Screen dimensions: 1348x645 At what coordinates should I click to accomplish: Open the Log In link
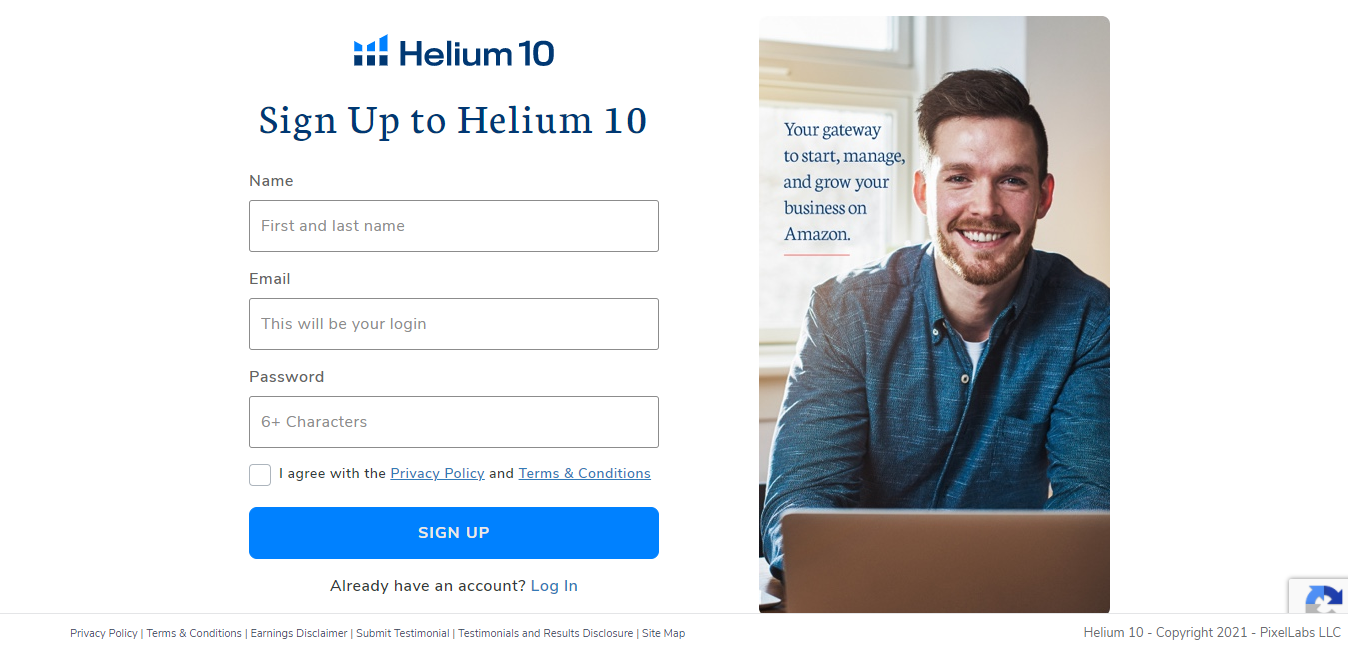(554, 586)
